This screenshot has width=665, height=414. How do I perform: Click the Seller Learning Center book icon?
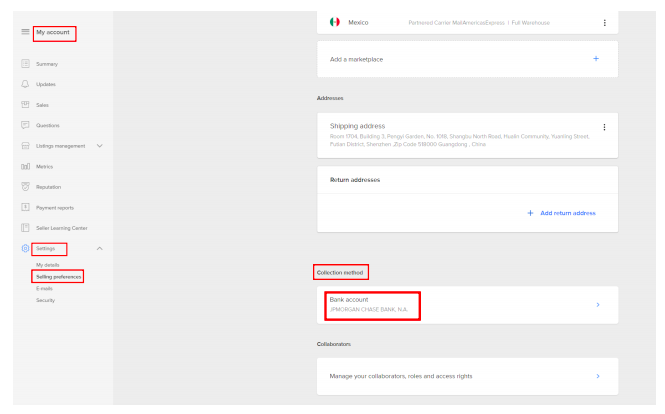[25, 228]
